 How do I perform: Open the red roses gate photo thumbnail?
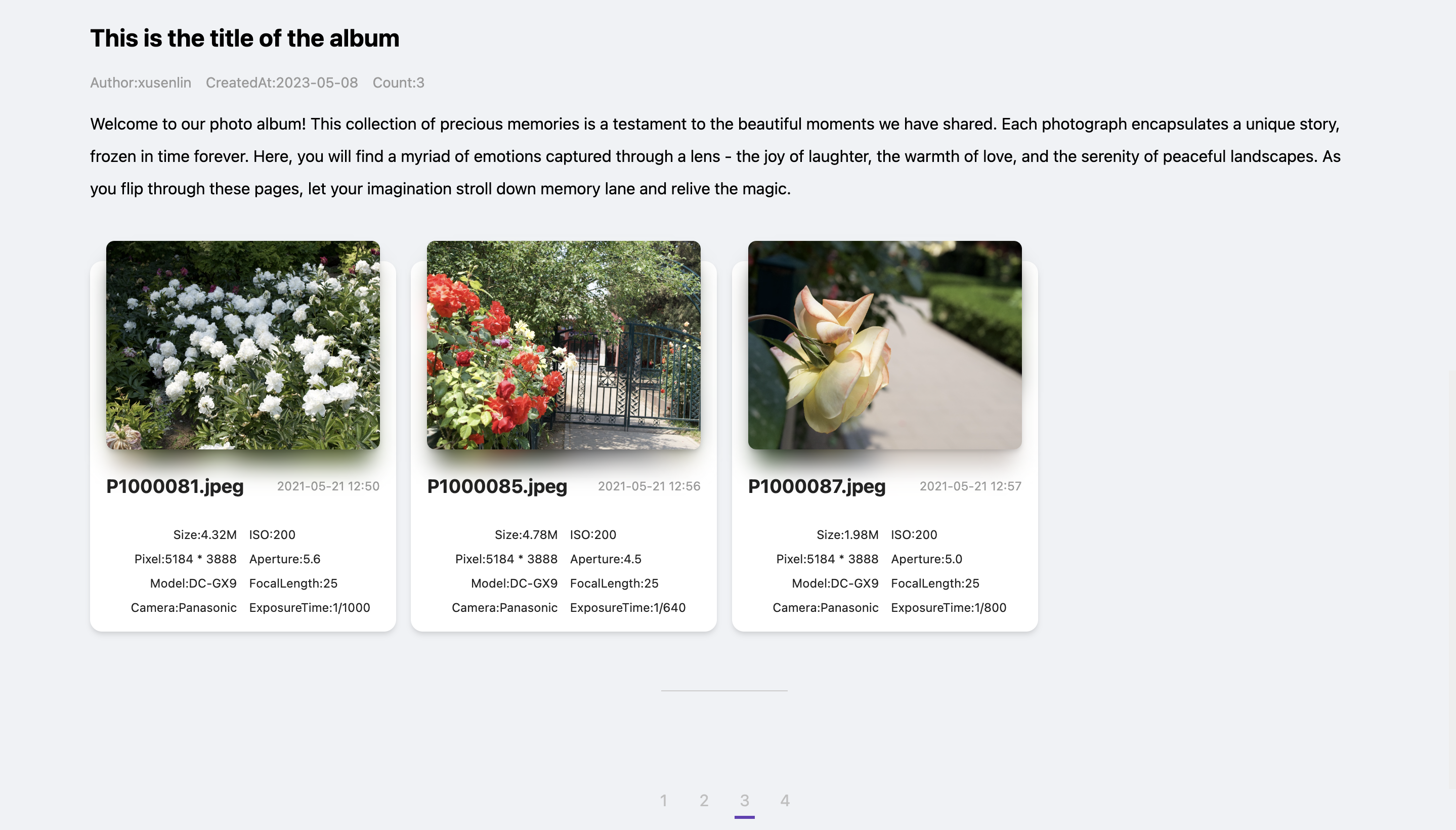(x=564, y=345)
